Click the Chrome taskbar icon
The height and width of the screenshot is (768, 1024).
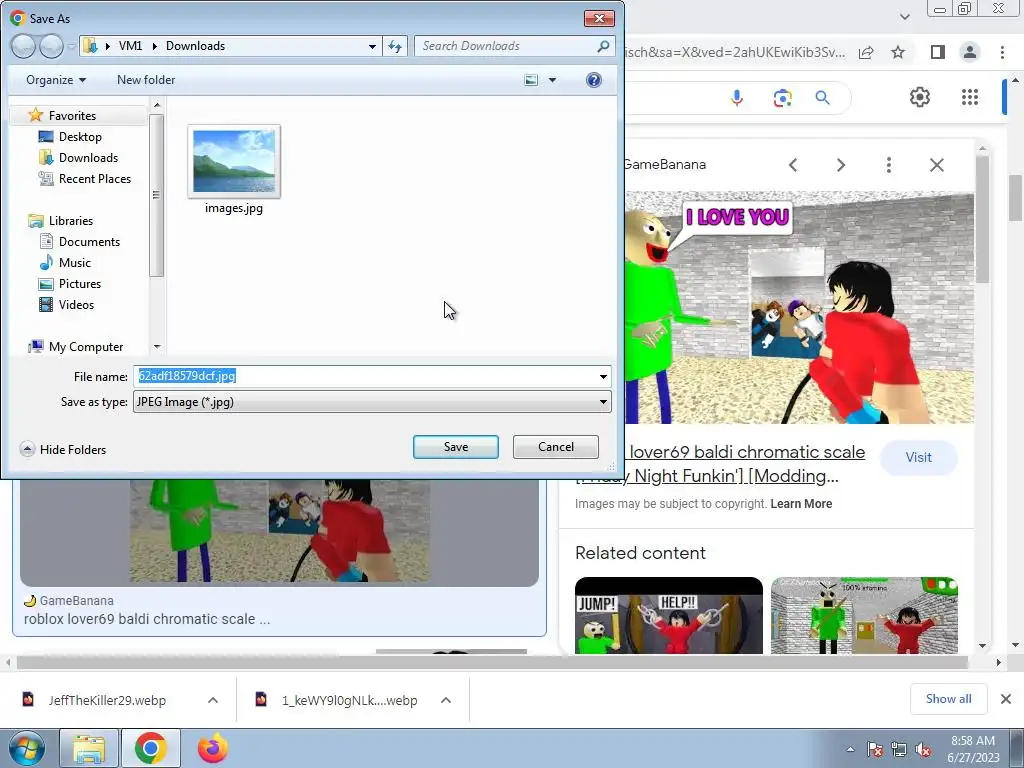150,748
